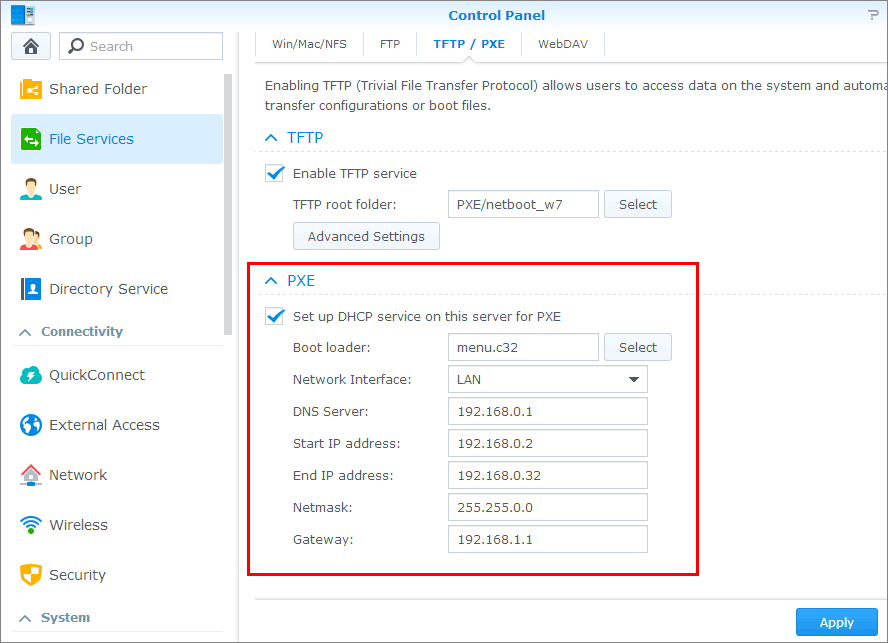Click the Home icon button
The height and width of the screenshot is (643, 888).
(31, 46)
